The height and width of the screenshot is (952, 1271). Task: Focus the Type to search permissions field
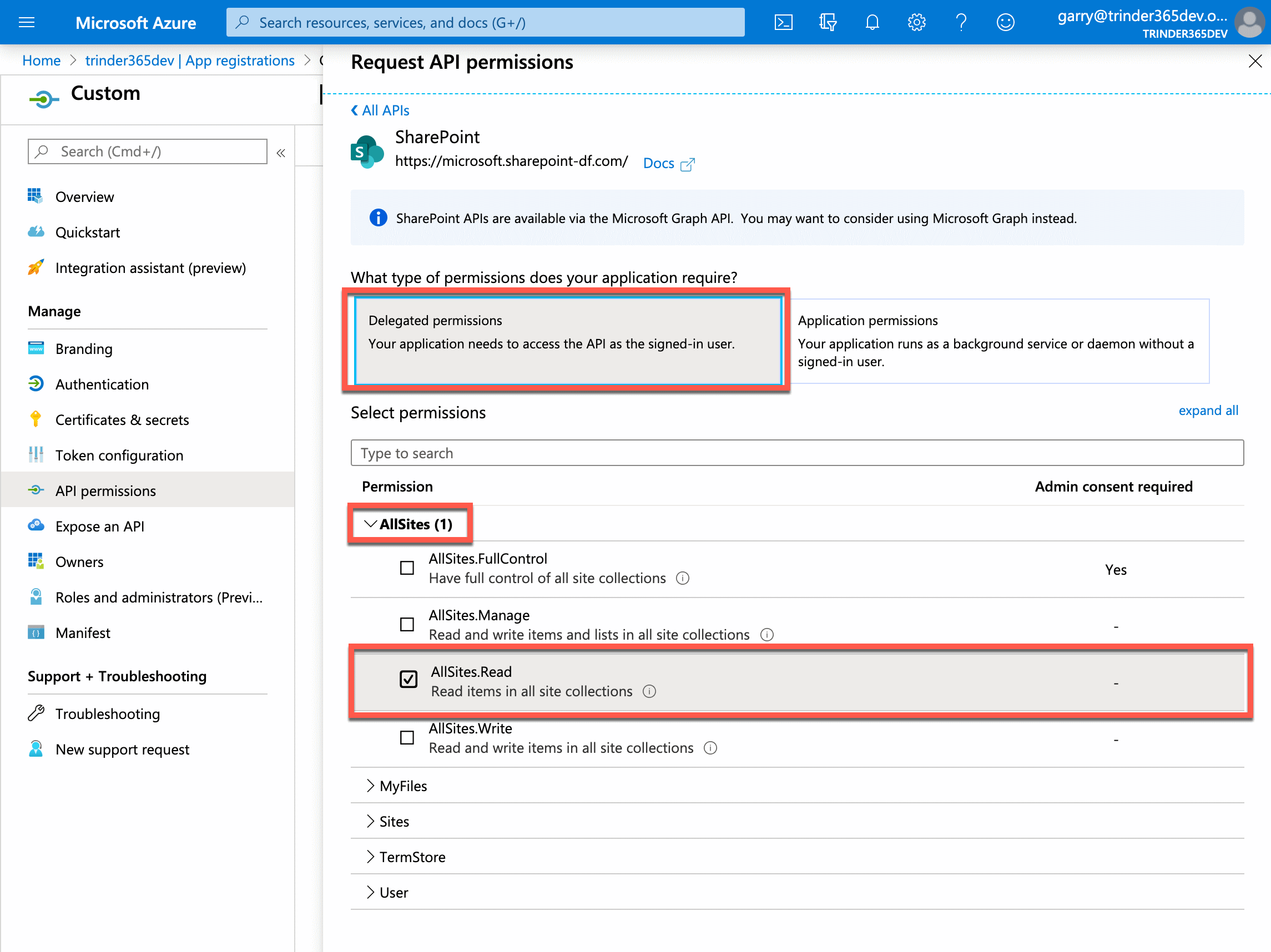click(797, 453)
